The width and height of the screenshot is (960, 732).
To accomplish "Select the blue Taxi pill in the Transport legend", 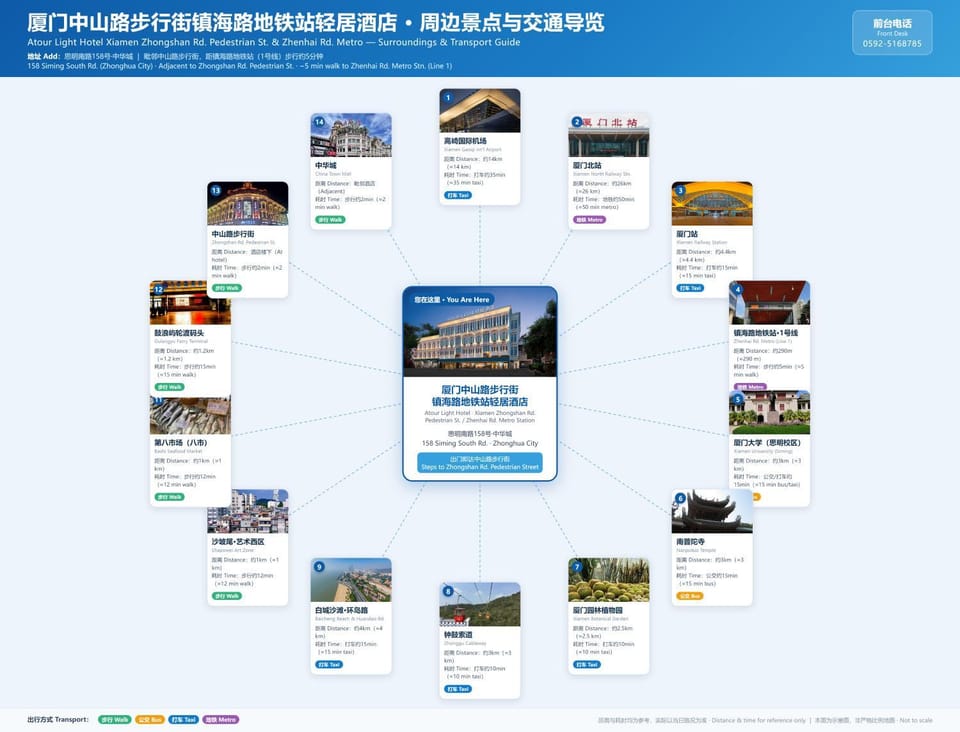I will point(184,720).
